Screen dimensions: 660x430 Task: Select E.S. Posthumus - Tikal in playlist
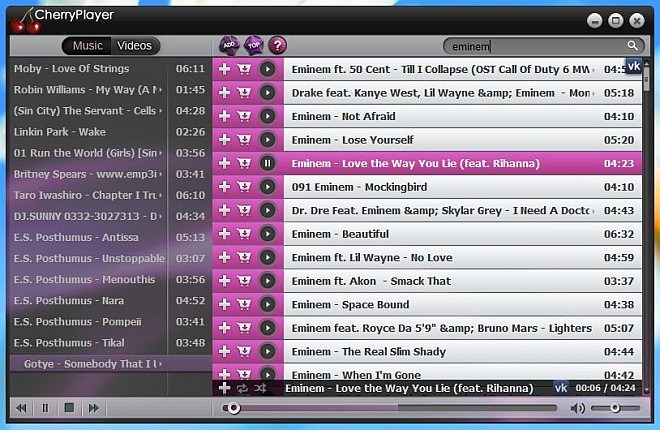[109, 342]
